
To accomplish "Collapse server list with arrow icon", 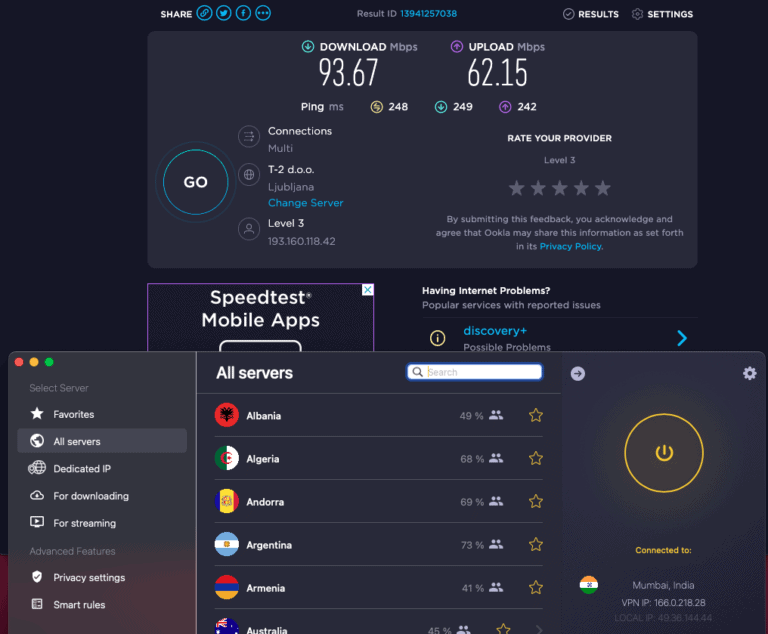I will [x=578, y=374].
